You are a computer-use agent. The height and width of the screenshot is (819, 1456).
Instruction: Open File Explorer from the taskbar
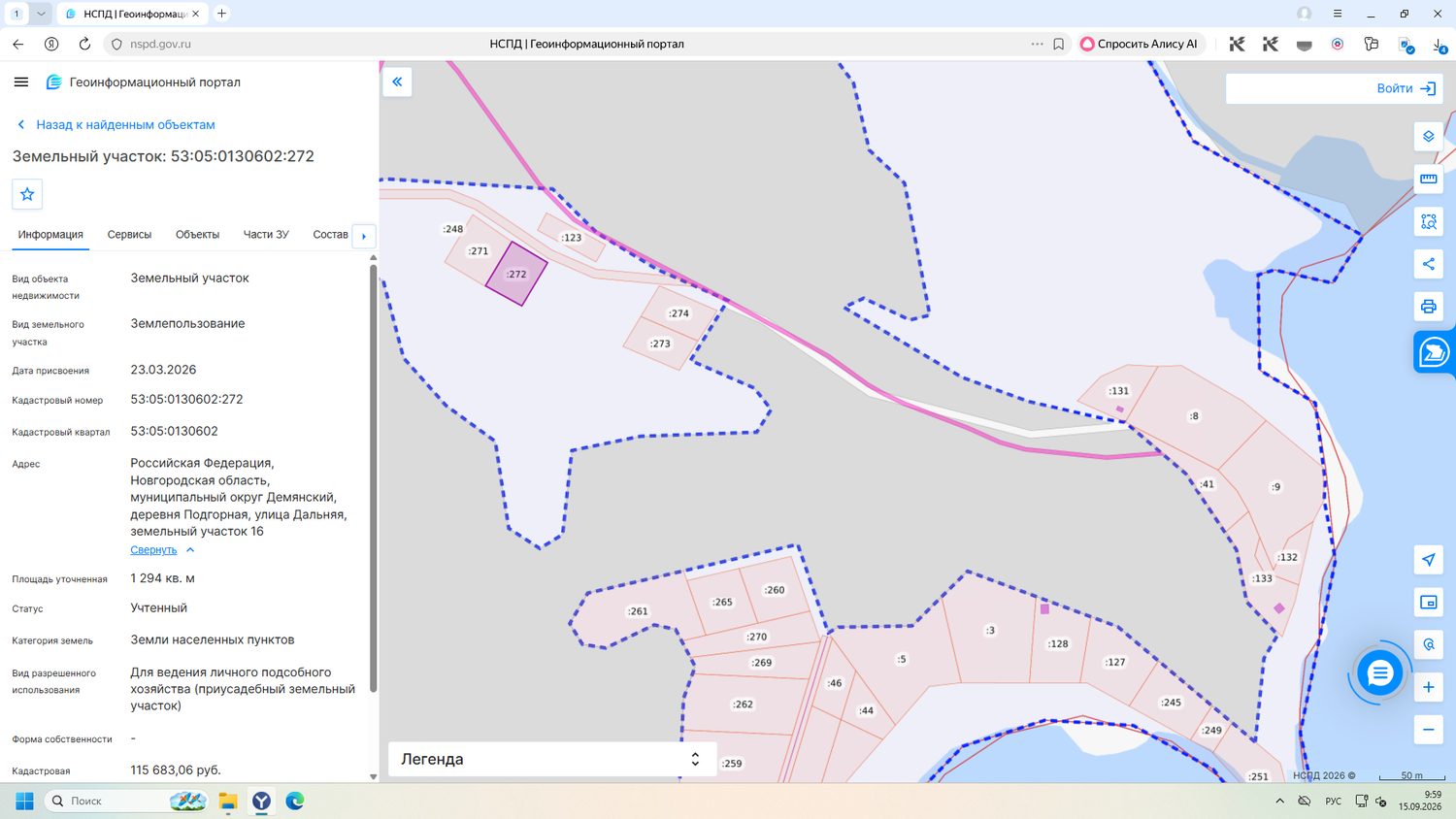[228, 801]
